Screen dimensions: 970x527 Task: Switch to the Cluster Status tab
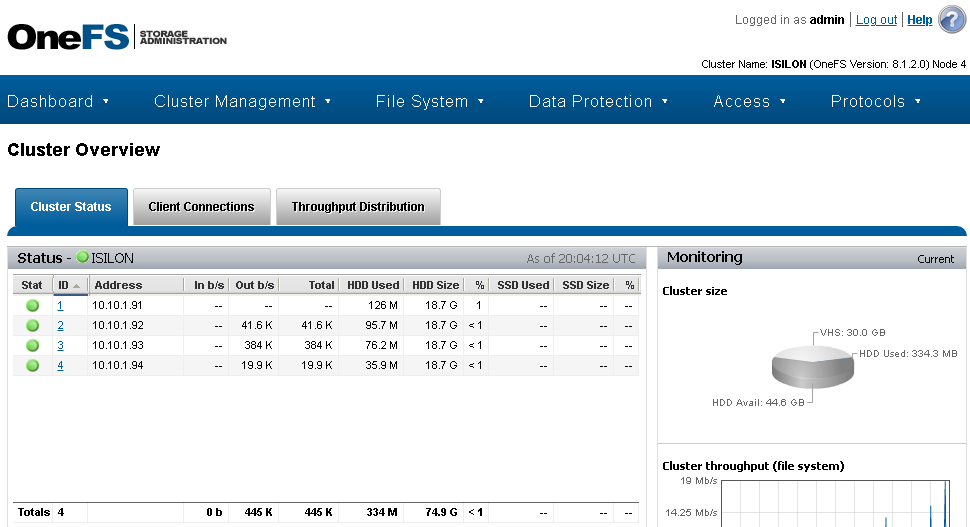click(x=71, y=207)
